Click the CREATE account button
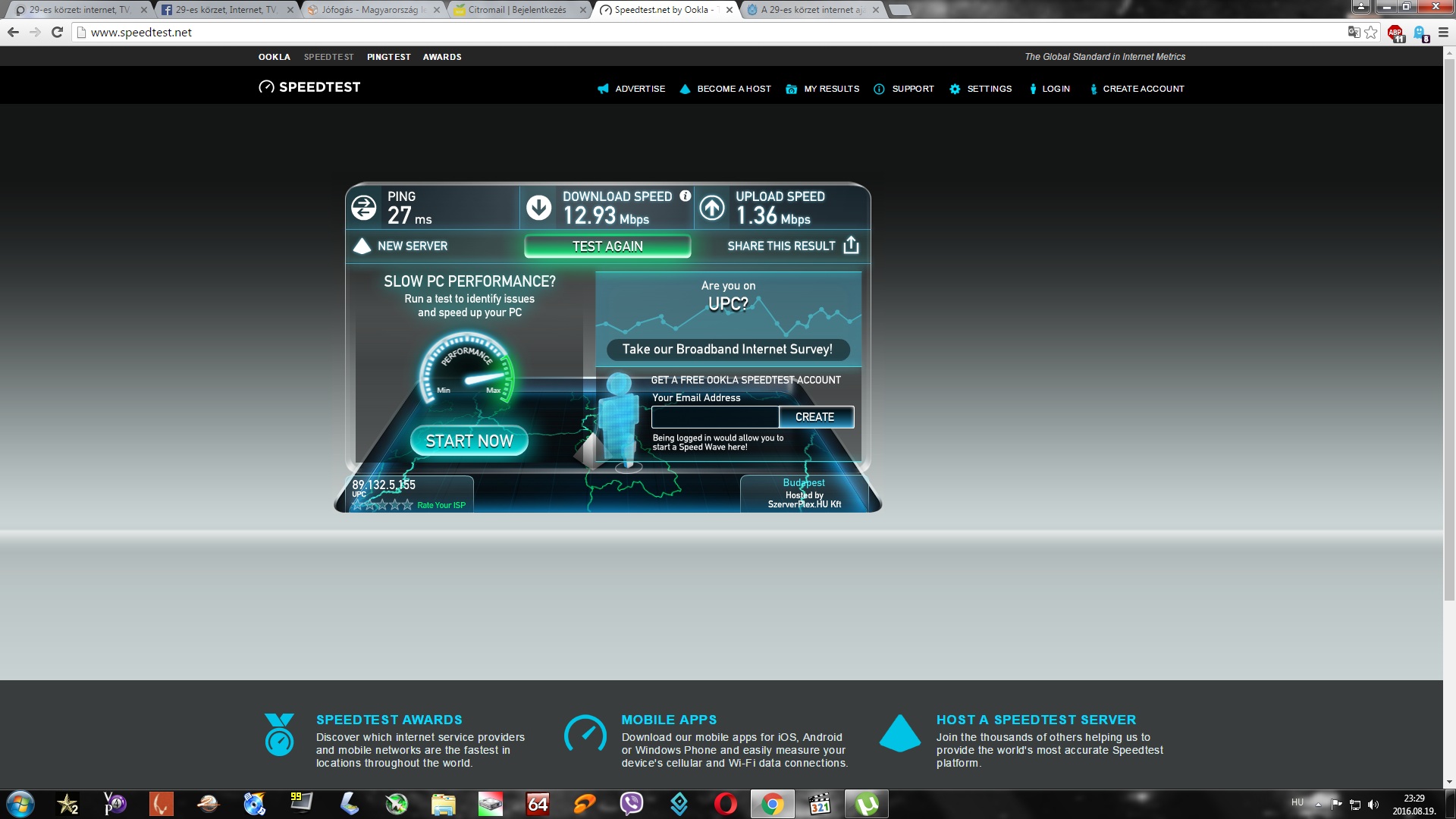Viewport: 1456px width, 819px height. [x=815, y=417]
